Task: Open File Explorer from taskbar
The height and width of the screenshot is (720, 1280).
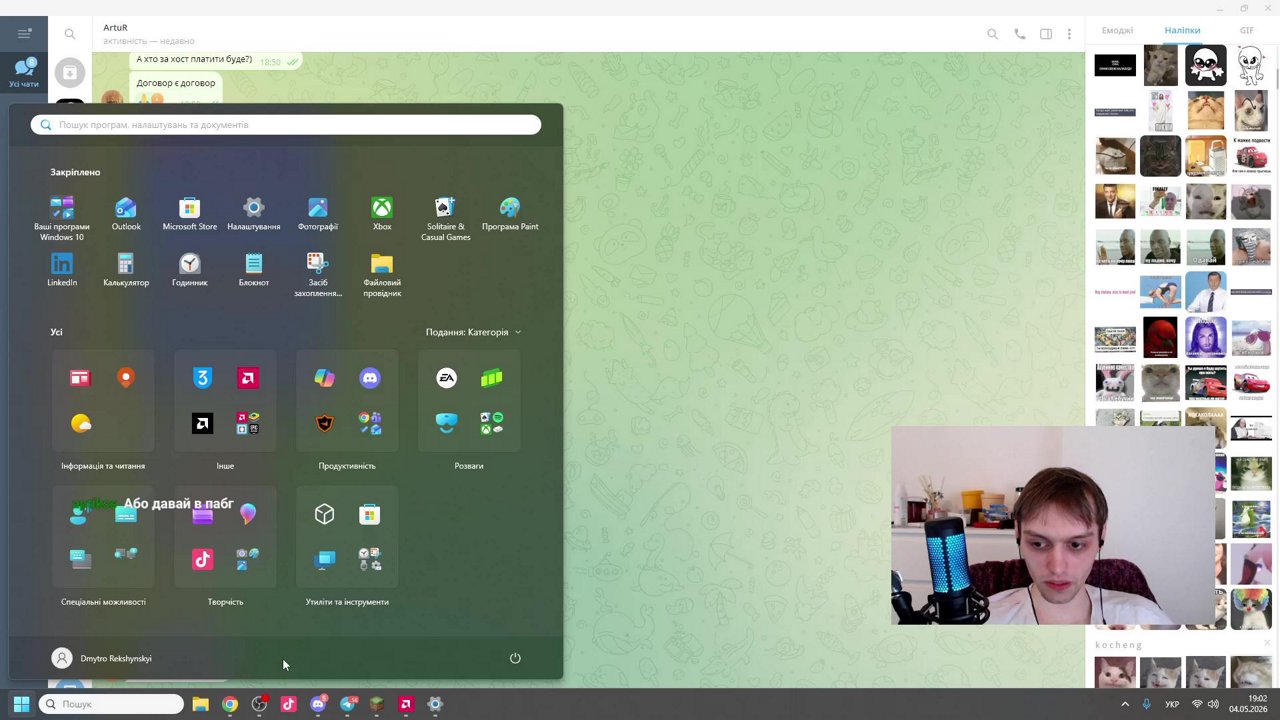Action: 200,704
